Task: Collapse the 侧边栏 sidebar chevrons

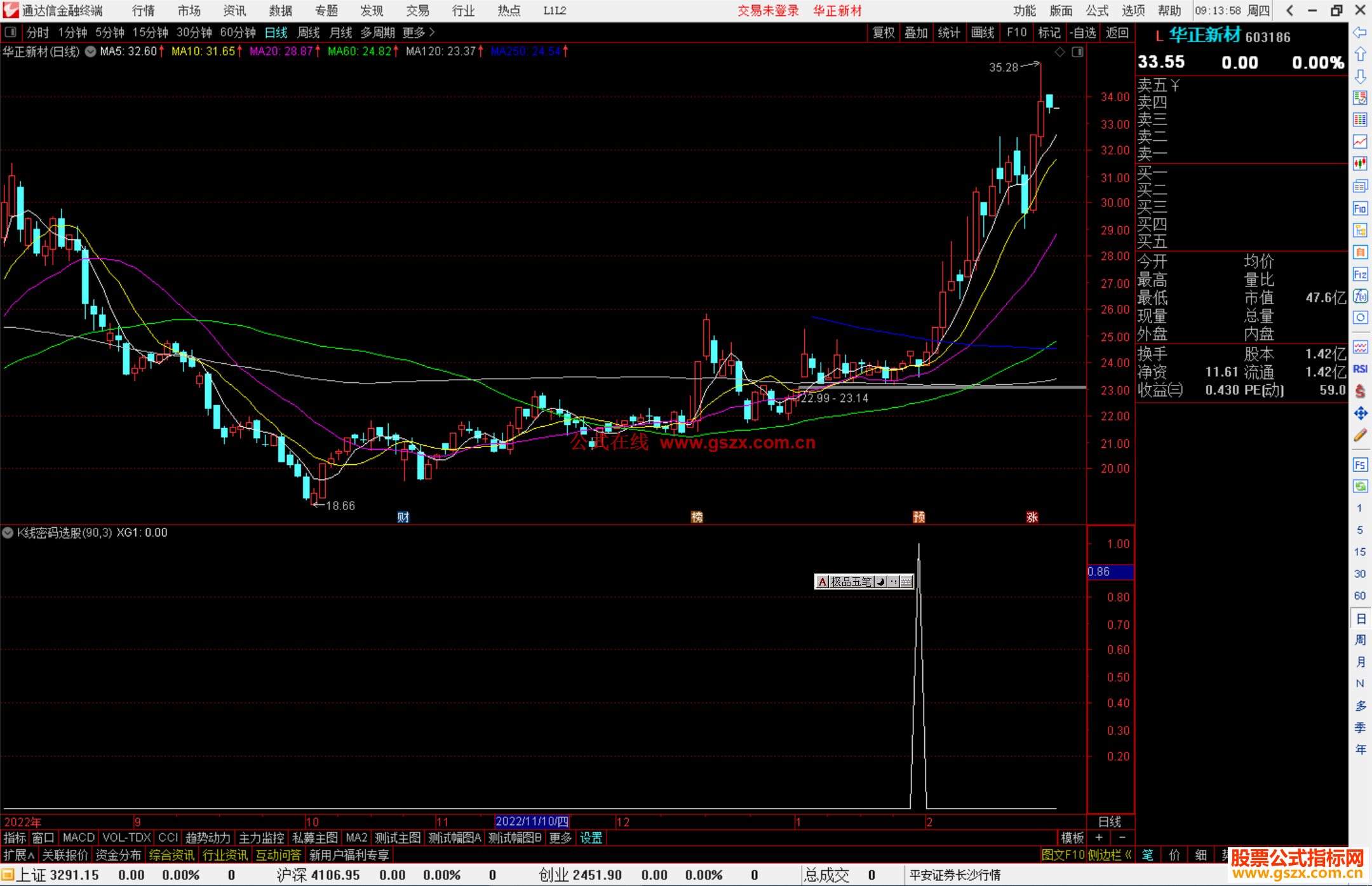Action: [1128, 855]
